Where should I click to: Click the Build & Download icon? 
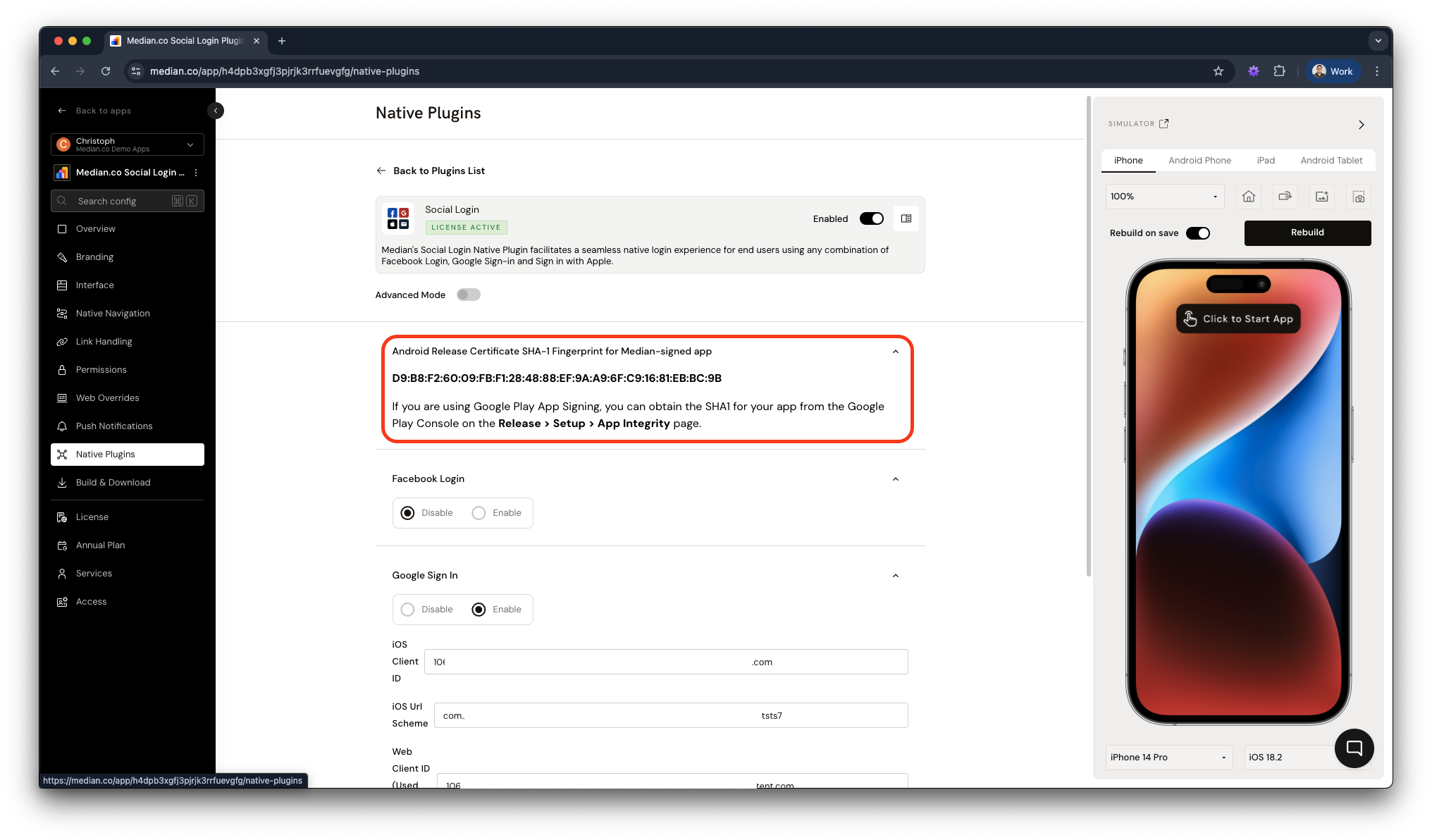62,483
